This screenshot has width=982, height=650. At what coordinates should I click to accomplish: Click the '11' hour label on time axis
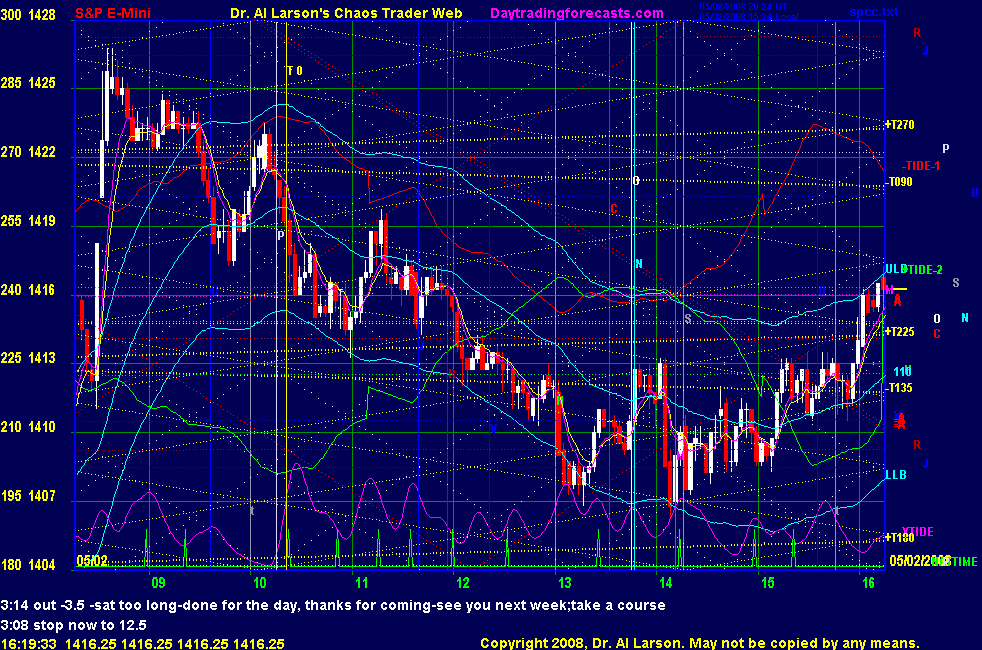coord(361,583)
